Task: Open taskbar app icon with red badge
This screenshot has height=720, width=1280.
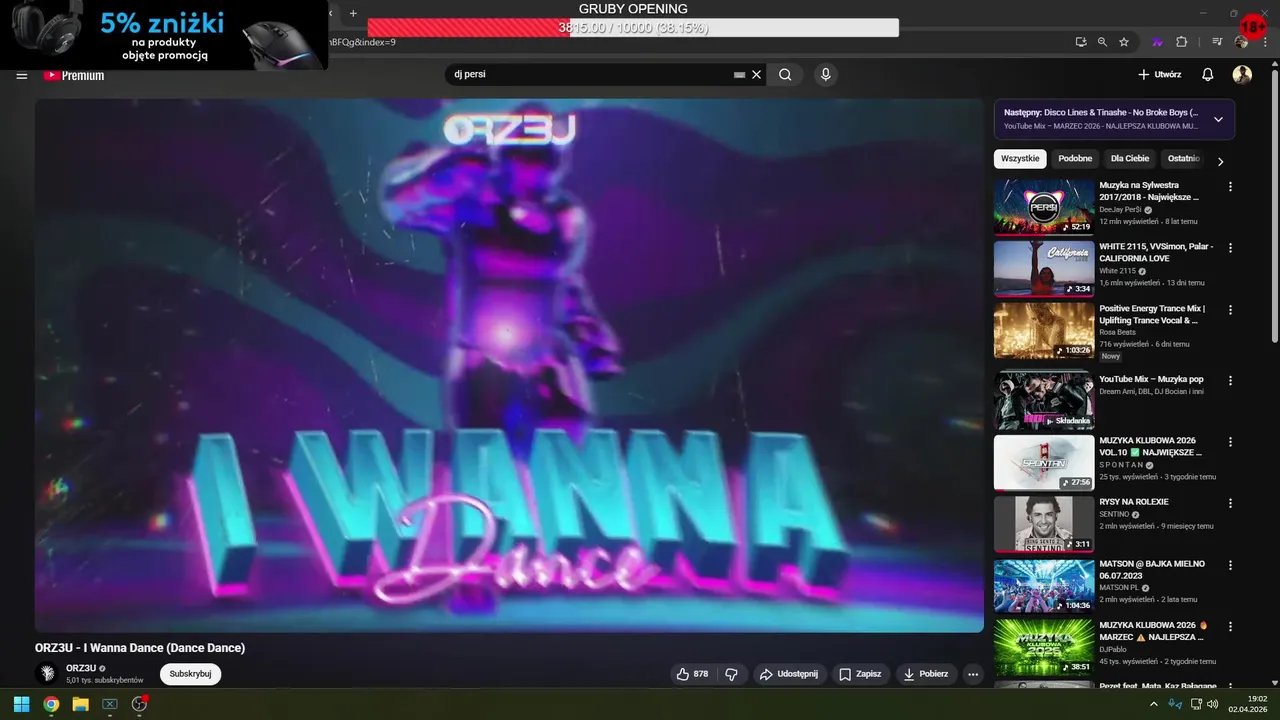Action: (x=140, y=704)
